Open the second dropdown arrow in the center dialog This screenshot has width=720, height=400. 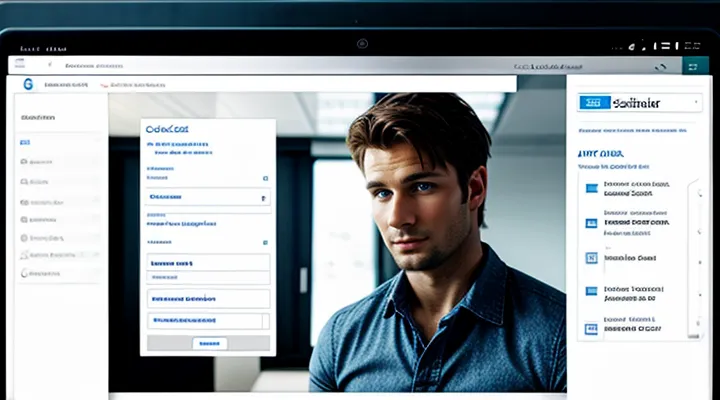(x=264, y=242)
